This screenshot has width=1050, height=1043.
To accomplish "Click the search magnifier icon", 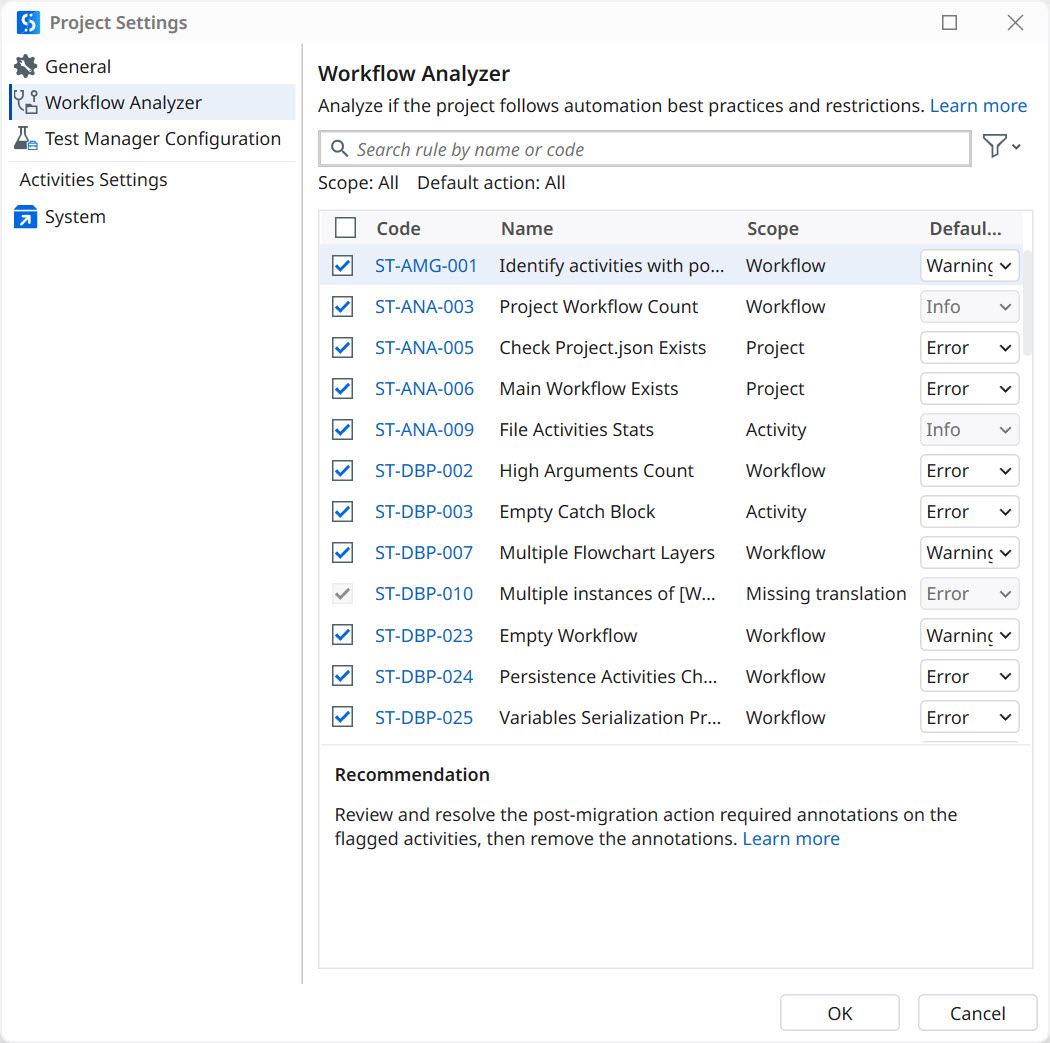I will [339, 149].
